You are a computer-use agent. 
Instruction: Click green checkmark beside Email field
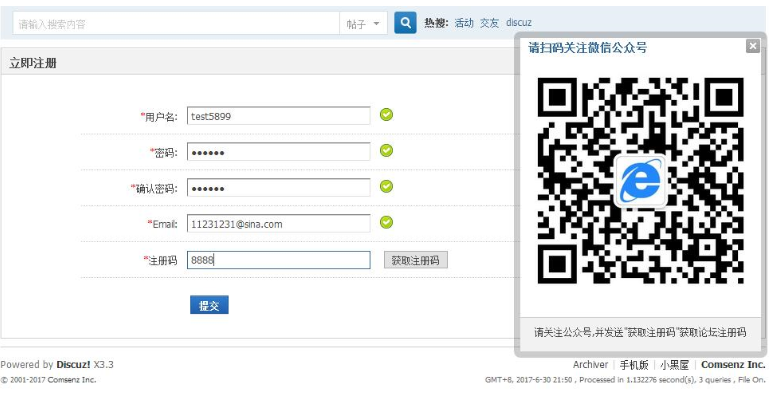pyautogui.click(x=386, y=223)
